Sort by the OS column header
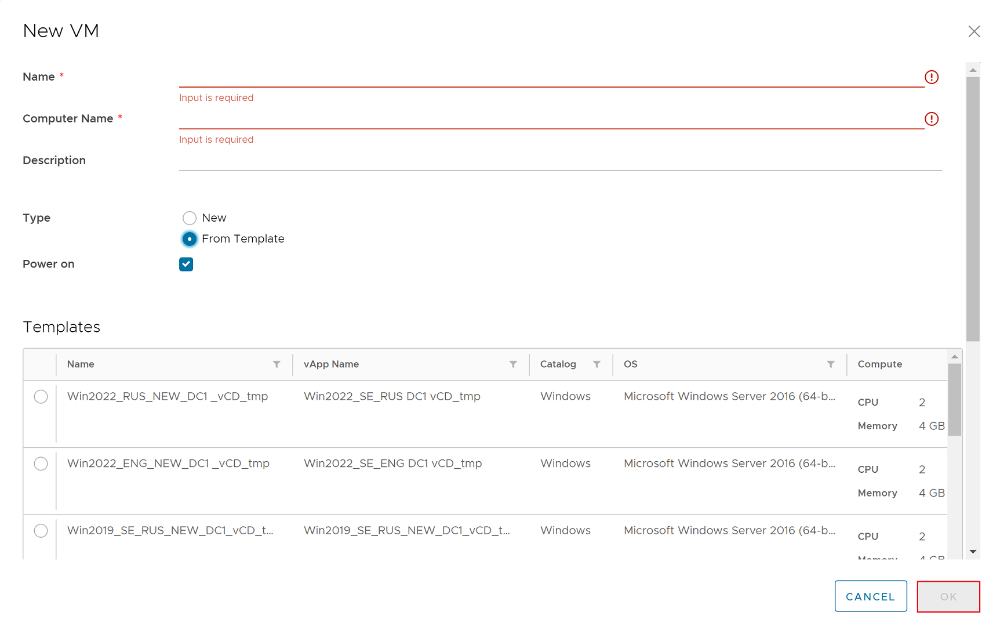The height and width of the screenshot is (630, 1000). point(630,364)
